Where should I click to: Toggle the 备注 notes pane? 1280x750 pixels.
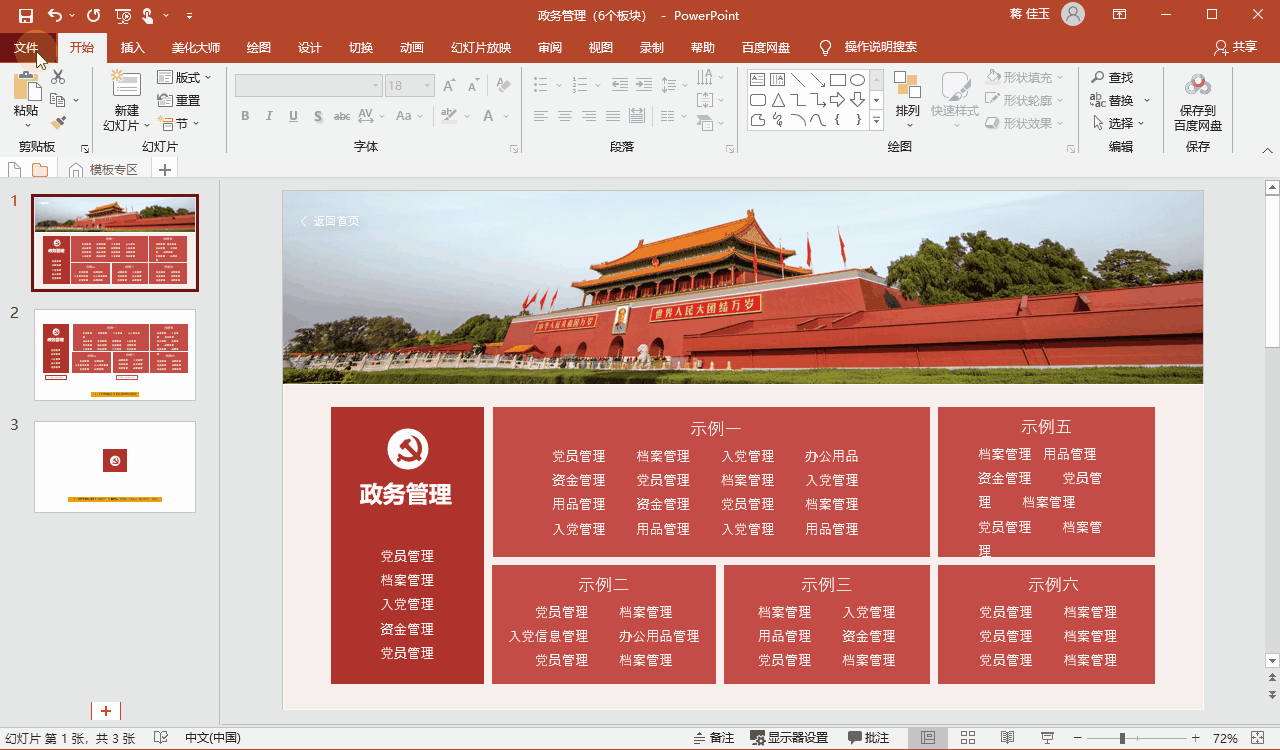tap(714, 738)
